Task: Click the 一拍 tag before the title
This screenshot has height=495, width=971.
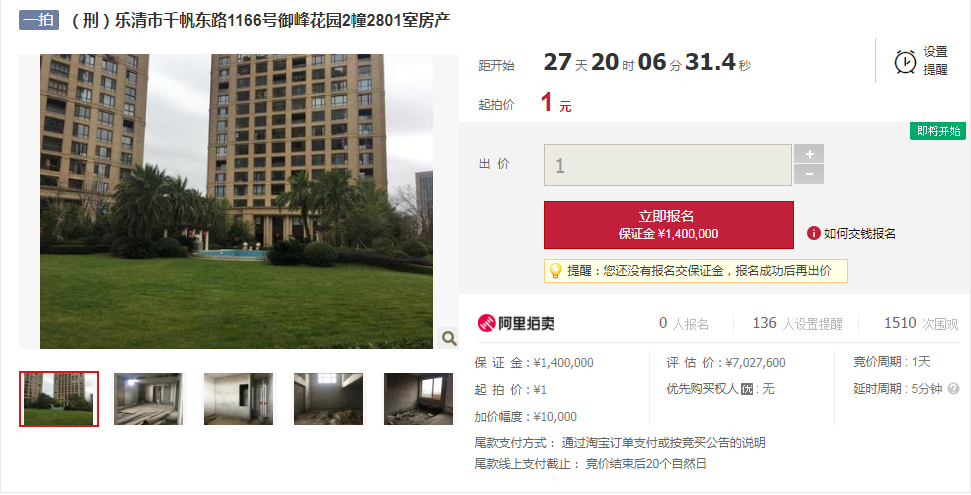Action: pyautogui.click(x=39, y=20)
